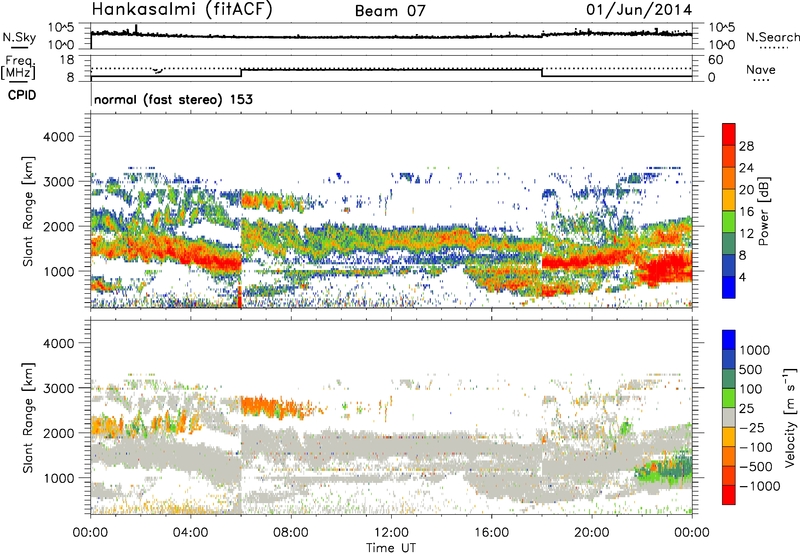Click 'normal (fast stereo) 153' text

tap(173, 99)
